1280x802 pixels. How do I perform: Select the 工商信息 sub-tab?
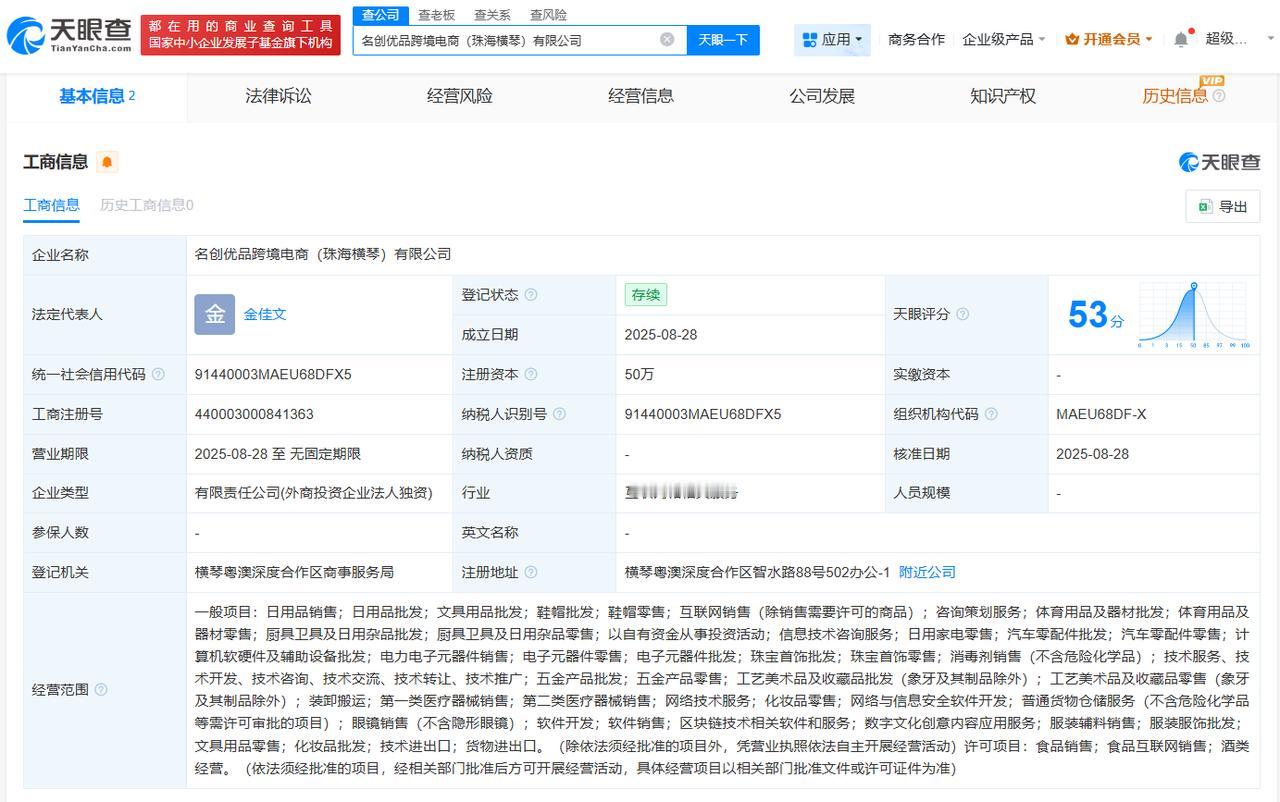pos(51,205)
